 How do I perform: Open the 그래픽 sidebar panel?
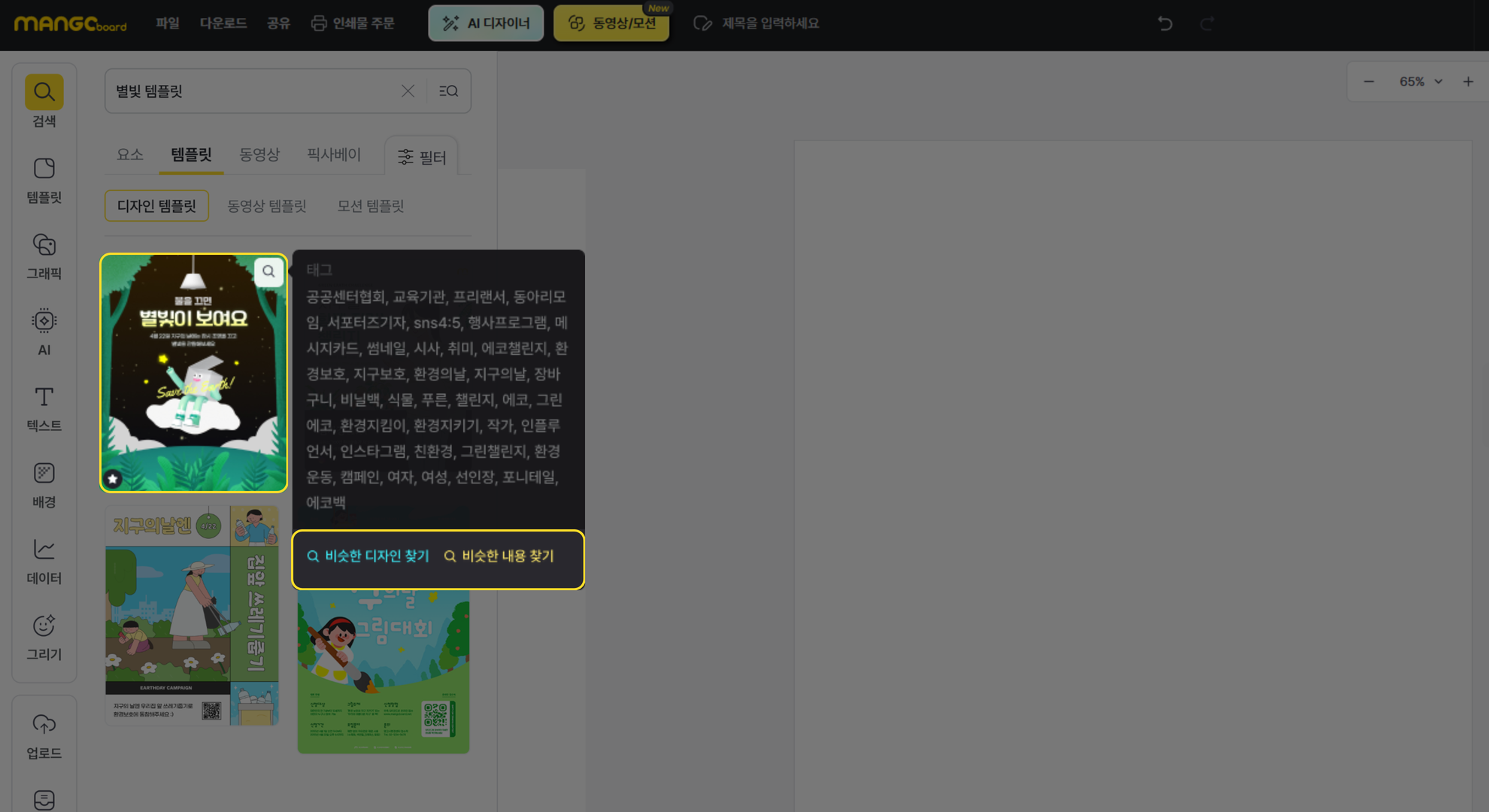click(x=44, y=256)
